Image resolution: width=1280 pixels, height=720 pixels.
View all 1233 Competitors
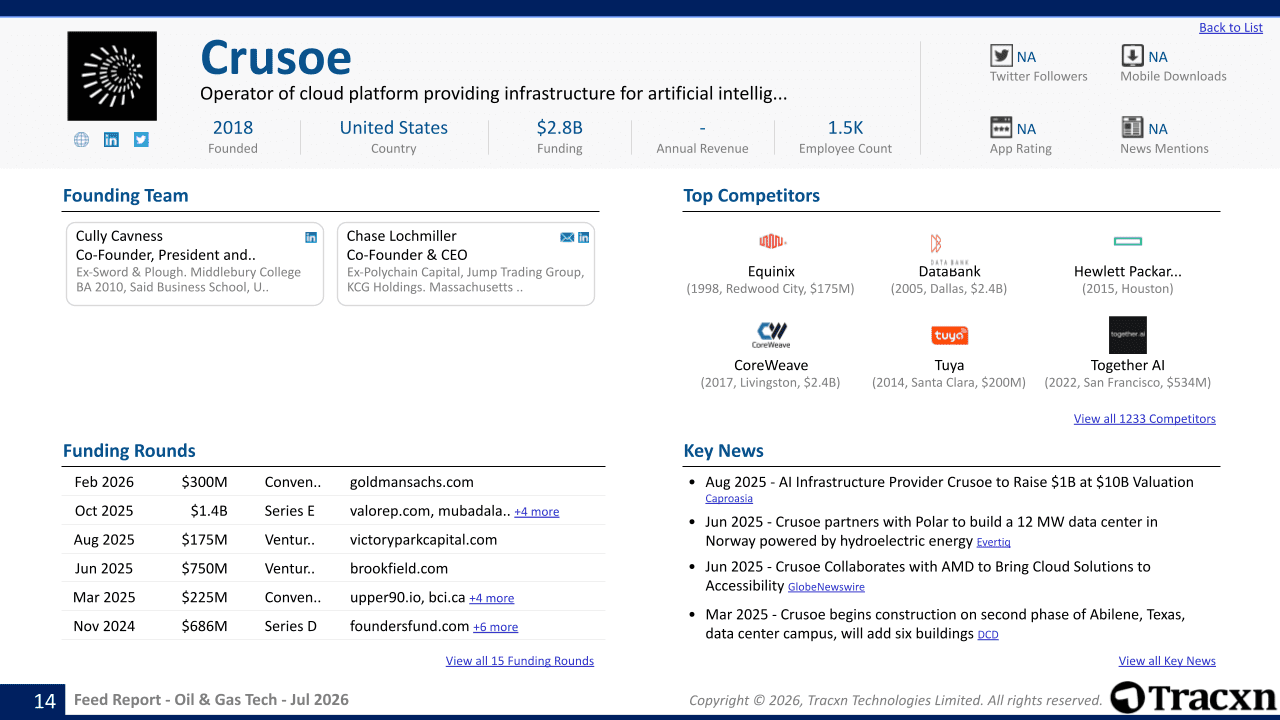point(1145,419)
